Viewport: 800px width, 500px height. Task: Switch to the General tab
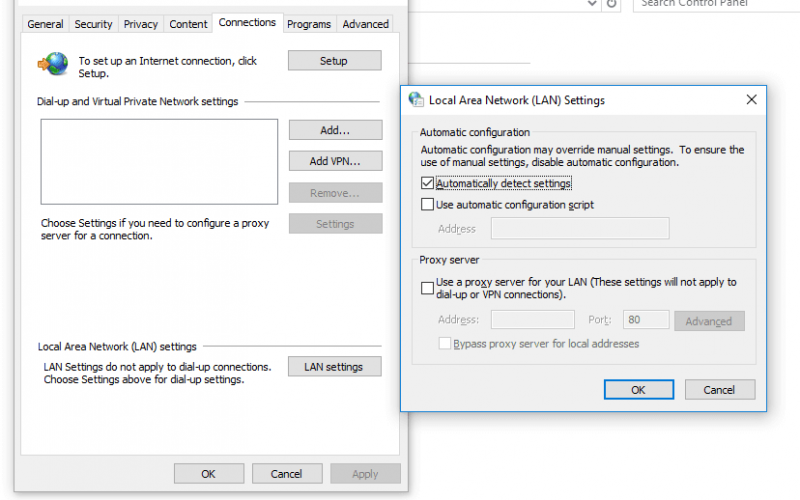click(x=45, y=24)
